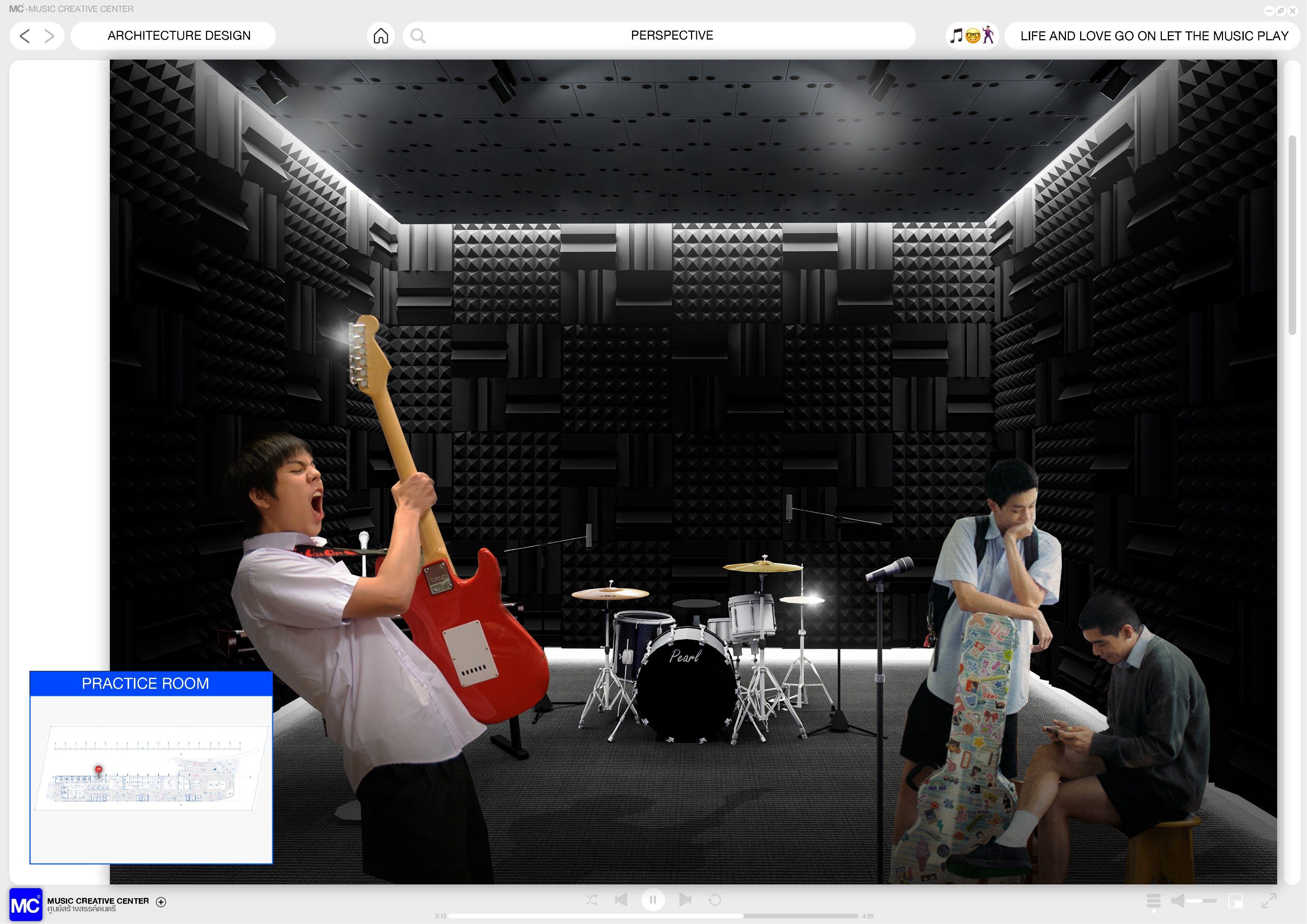Click the music emoji icons button
Image resolution: width=1307 pixels, height=924 pixels.
[x=972, y=36]
